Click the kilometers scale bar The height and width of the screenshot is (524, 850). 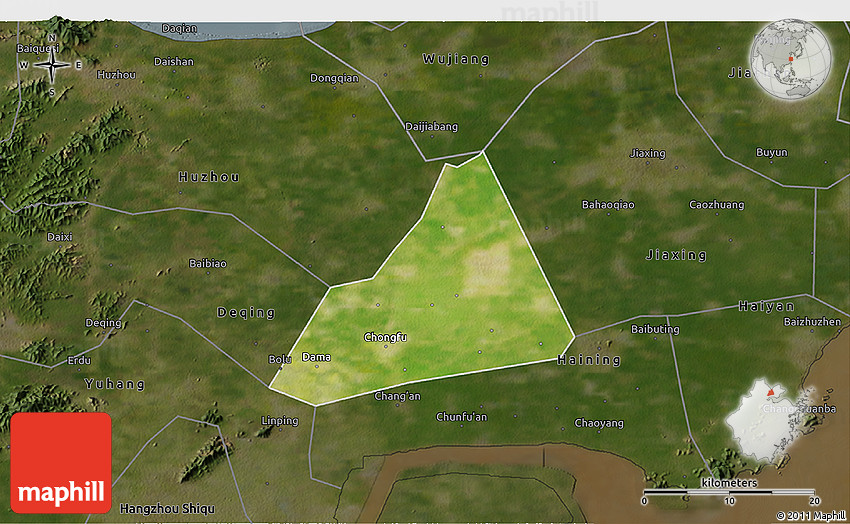pos(729,493)
